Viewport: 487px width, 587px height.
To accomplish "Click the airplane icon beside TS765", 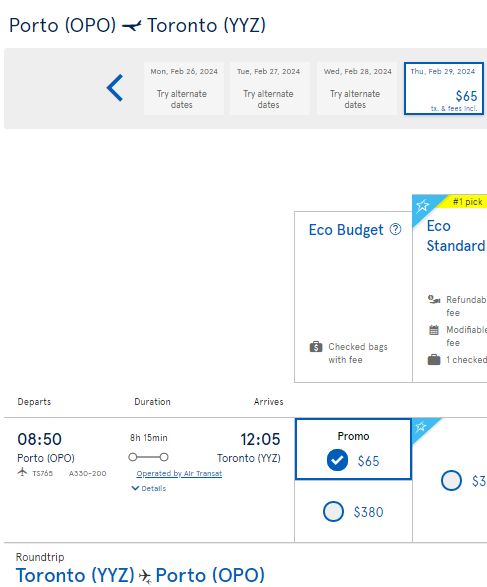I will 22,472.
